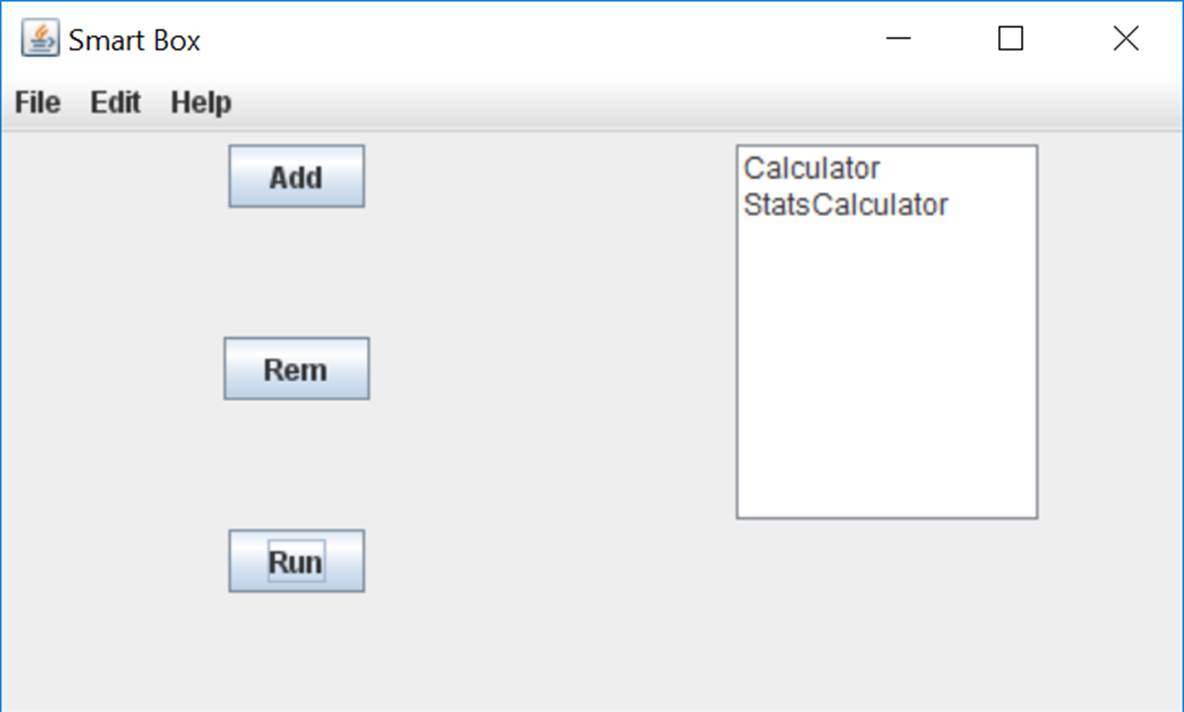Highlight the Calculator entry

[x=812, y=167]
